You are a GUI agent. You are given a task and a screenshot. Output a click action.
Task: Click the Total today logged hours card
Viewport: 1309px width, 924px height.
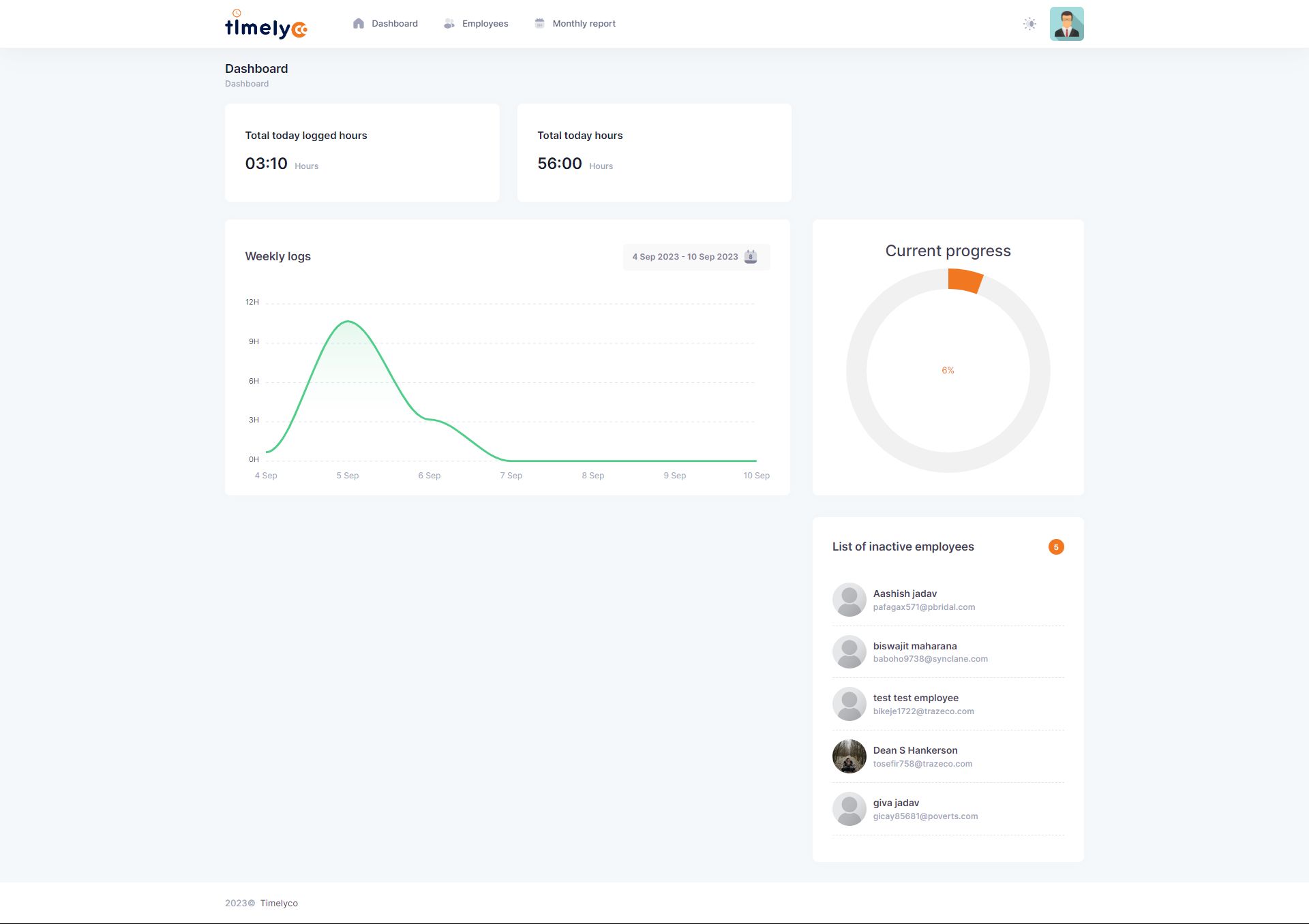[x=362, y=153]
